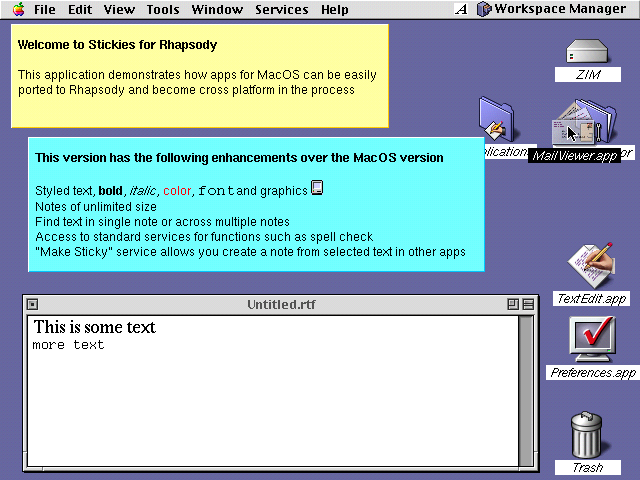Image resolution: width=640 pixels, height=480 pixels.
Task: Click the collapse box of Untitled.rtf
Action: 528,304
